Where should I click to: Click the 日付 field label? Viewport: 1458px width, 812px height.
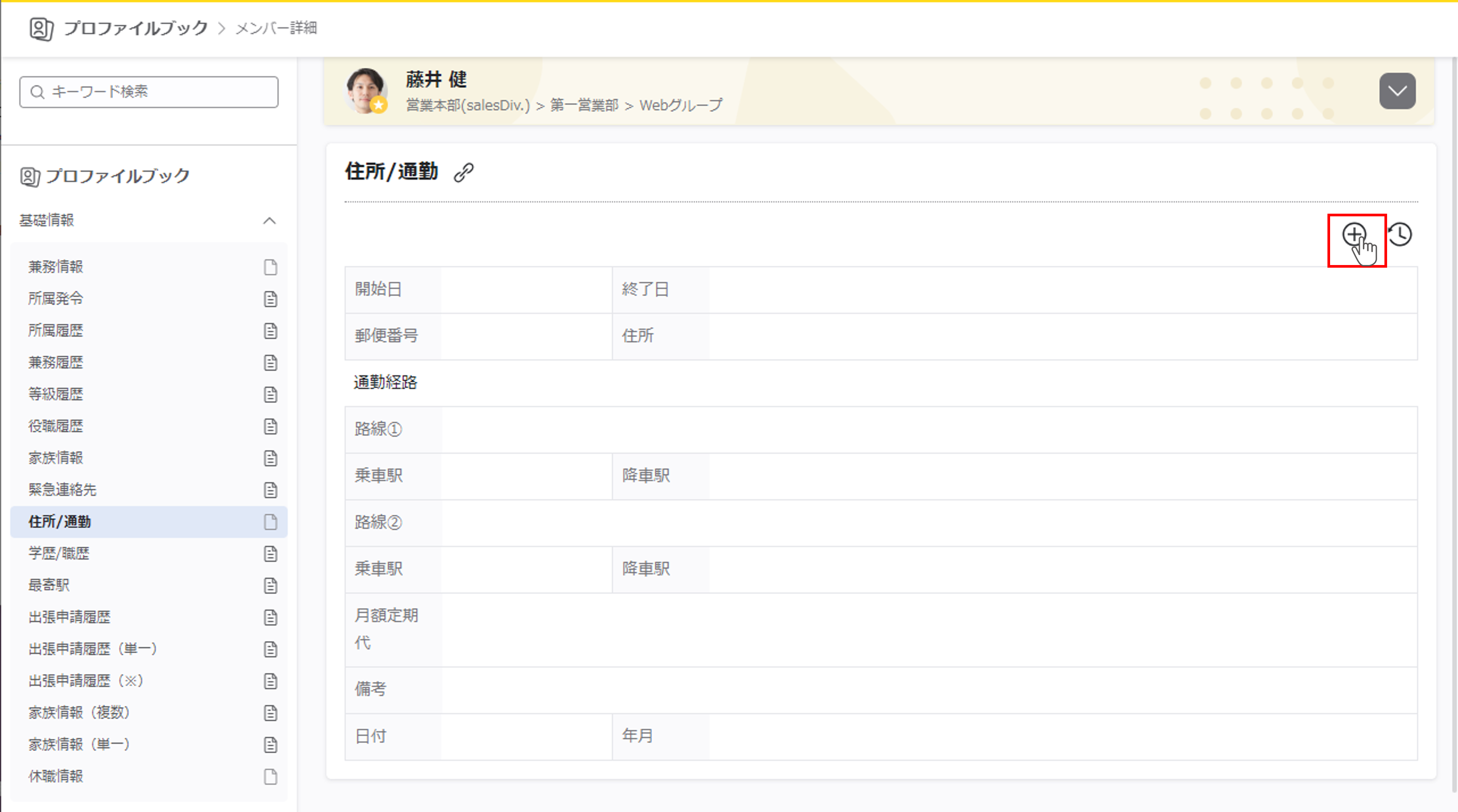(370, 736)
